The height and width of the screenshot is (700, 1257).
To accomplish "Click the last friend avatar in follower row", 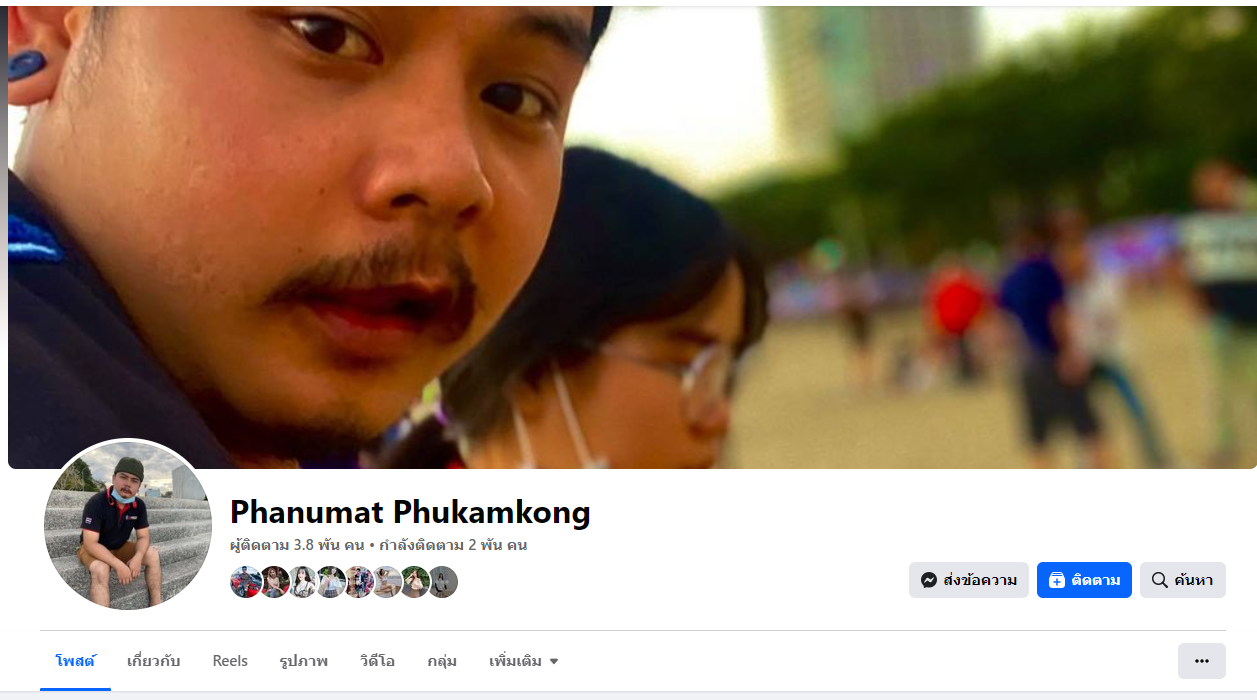I will point(442,582).
